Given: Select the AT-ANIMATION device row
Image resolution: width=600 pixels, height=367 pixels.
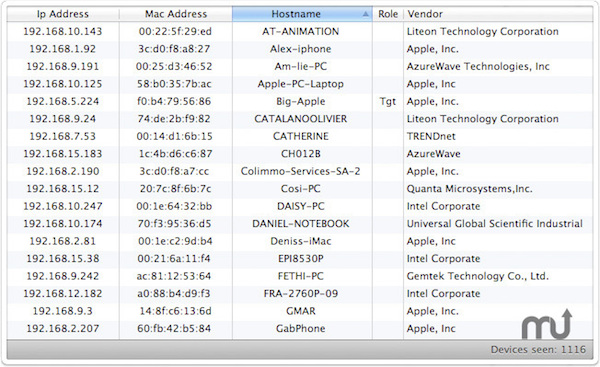Looking at the screenshot, I should click(300, 31).
